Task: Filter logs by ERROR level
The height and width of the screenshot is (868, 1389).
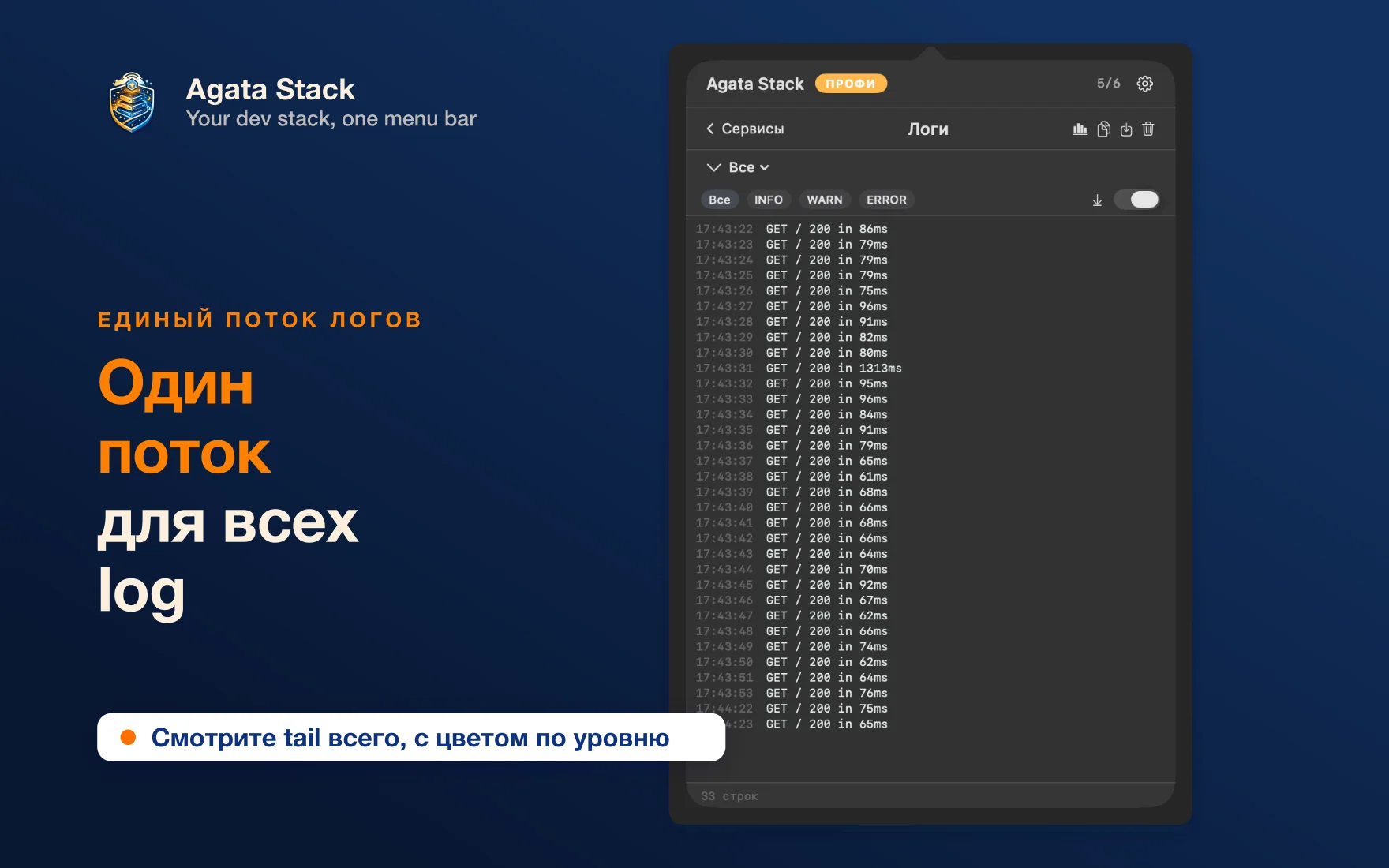Action: coord(886,200)
